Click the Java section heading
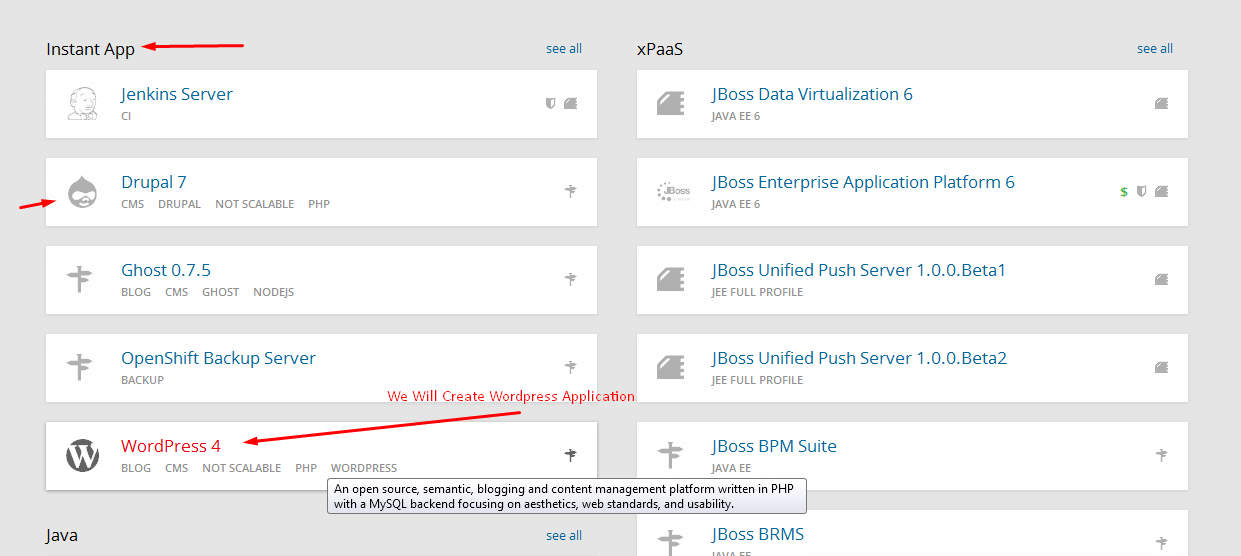1241x556 pixels. tap(62, 536)
